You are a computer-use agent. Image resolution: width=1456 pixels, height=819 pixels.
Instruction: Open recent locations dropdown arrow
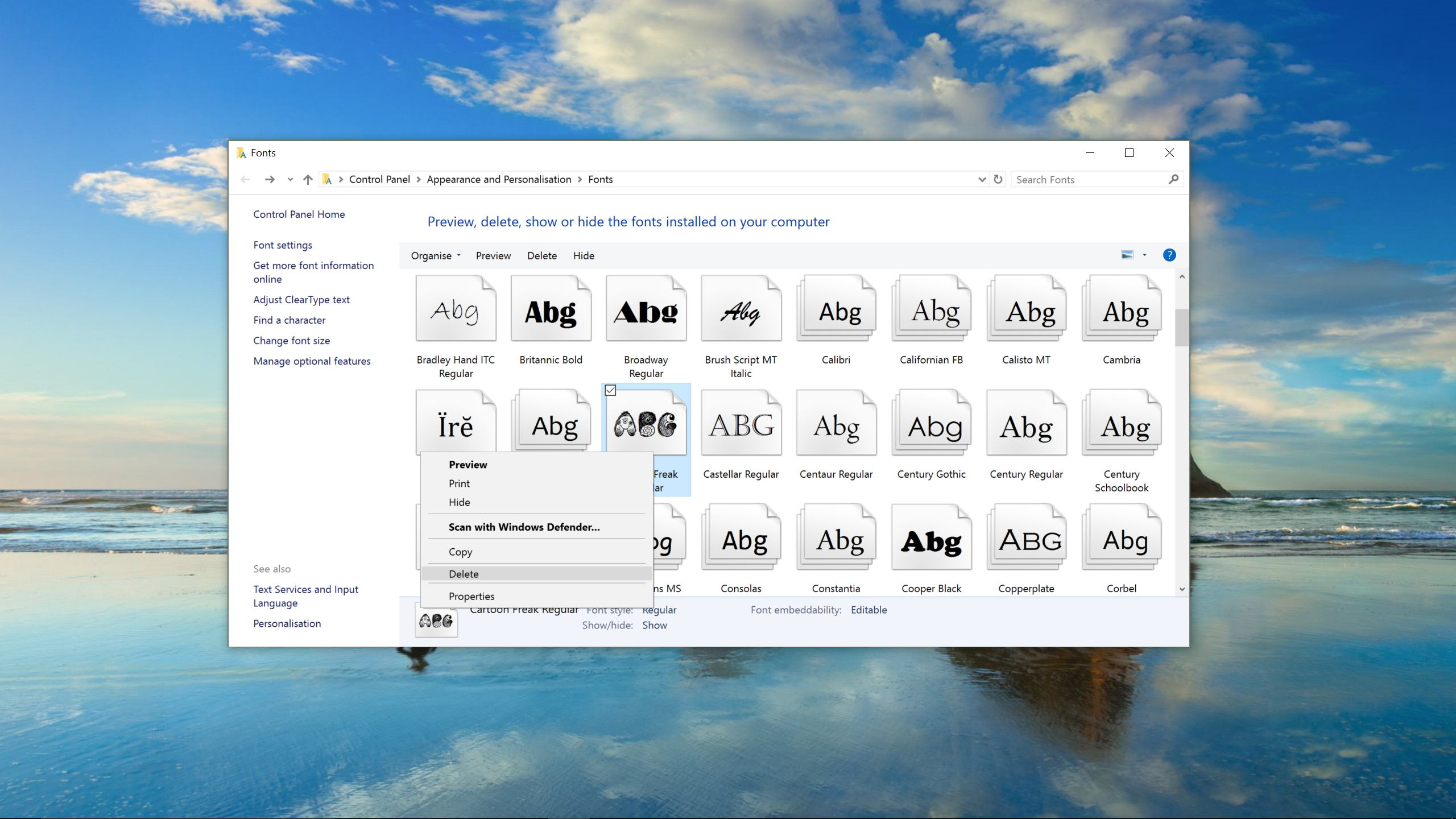click(x=290, y=179)
